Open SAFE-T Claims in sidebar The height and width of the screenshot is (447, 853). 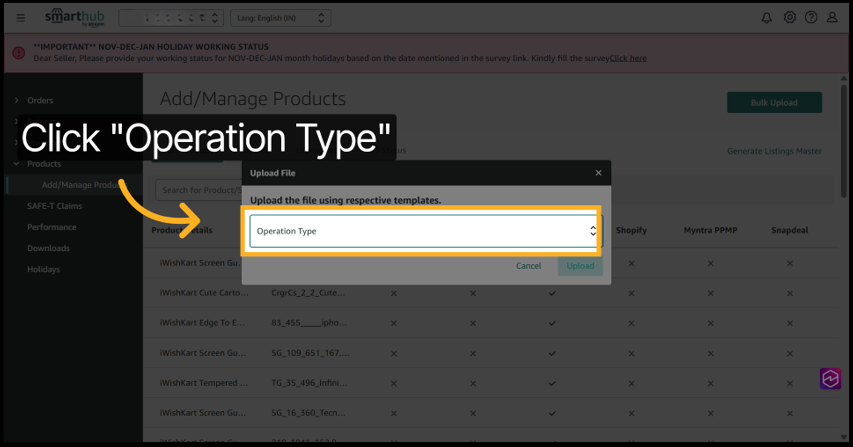pos(54,206)
